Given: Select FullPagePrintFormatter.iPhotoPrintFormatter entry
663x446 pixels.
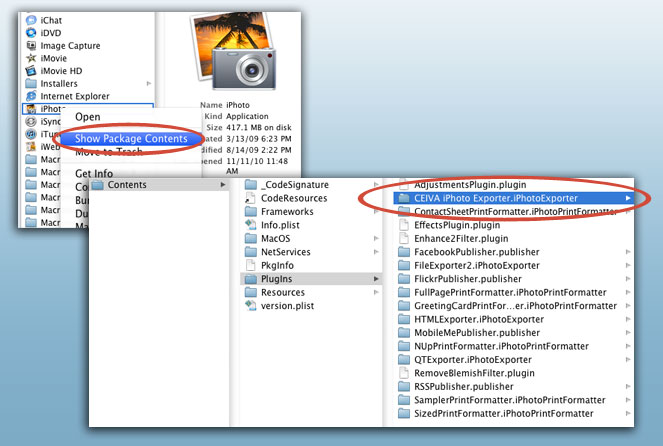Looking at the screenshot, I should coord(510,293).
